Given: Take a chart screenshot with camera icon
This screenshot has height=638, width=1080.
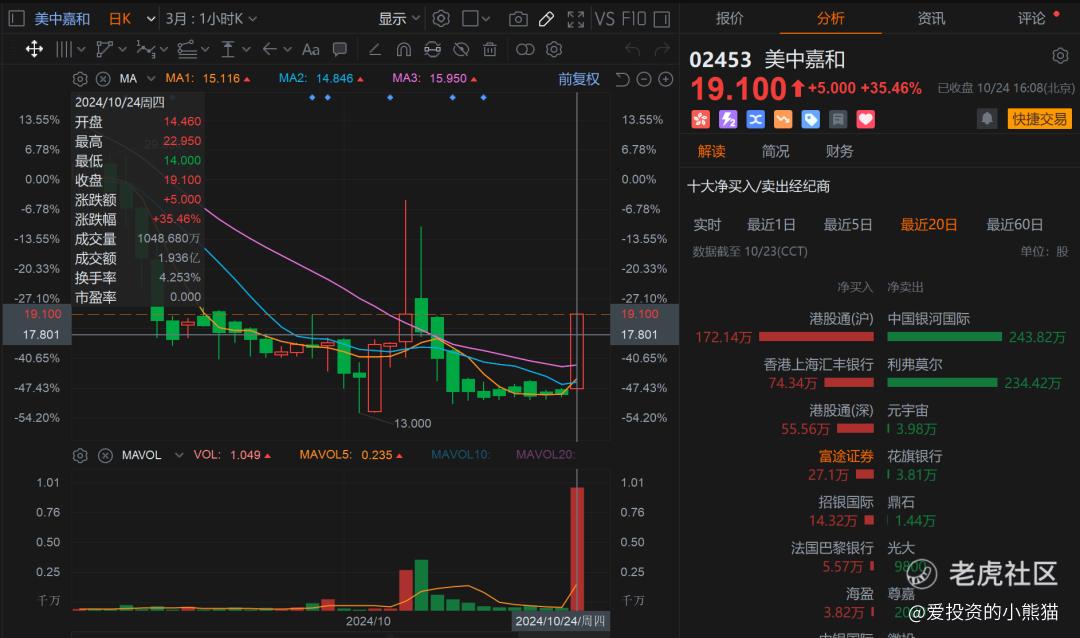Looking at the screenshot, I should [x=518, y=19].
